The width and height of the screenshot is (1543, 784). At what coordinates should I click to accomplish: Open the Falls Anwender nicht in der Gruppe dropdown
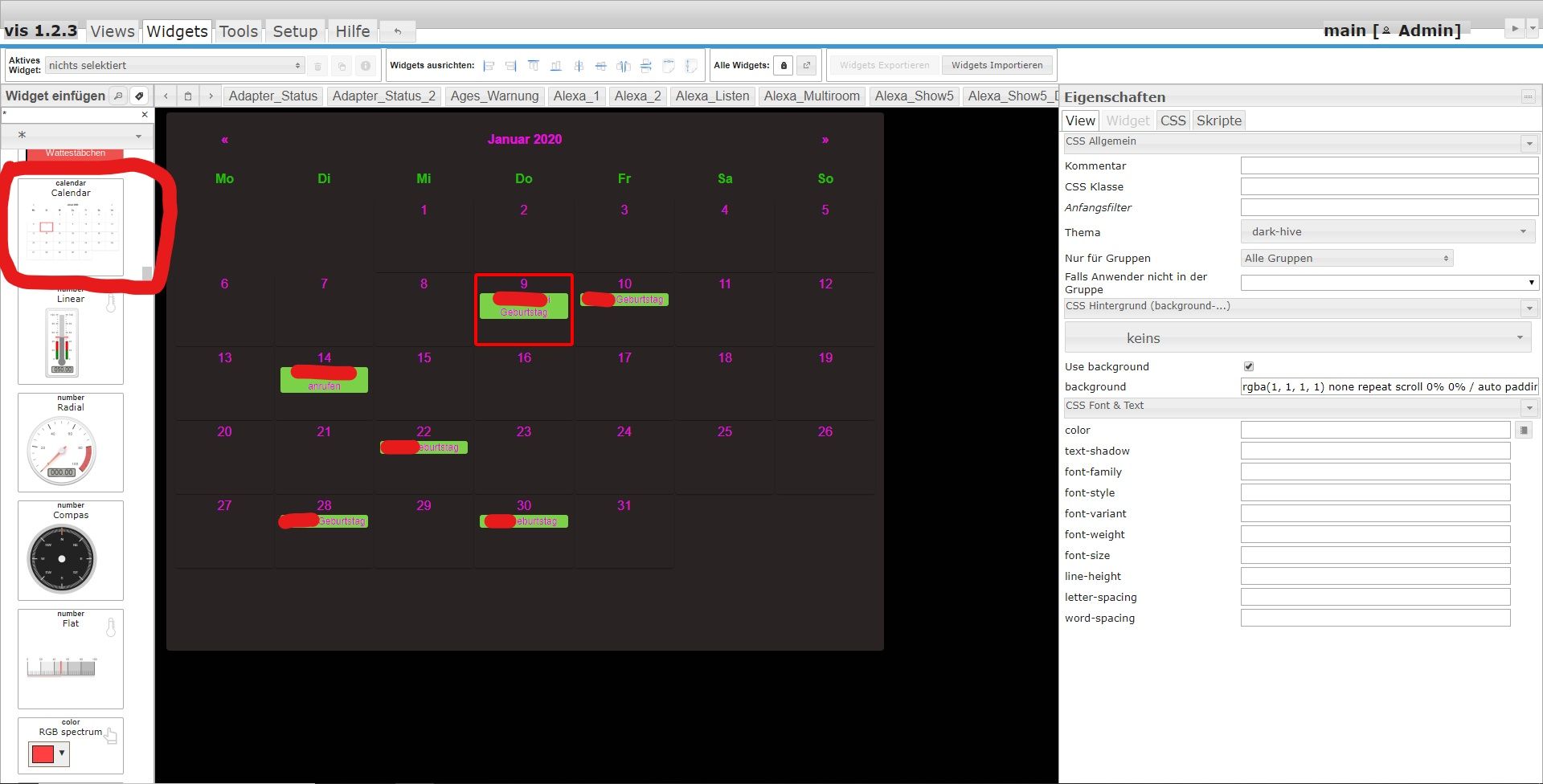(x=1390, y=283)
